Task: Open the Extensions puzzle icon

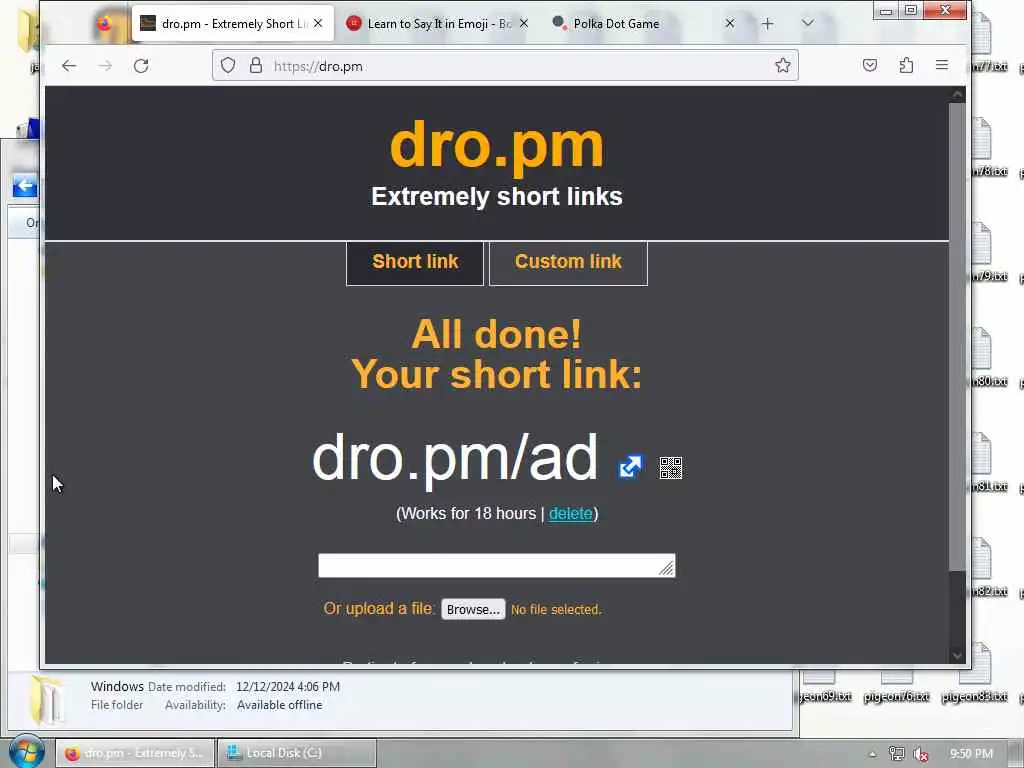Action: [906, 65]
